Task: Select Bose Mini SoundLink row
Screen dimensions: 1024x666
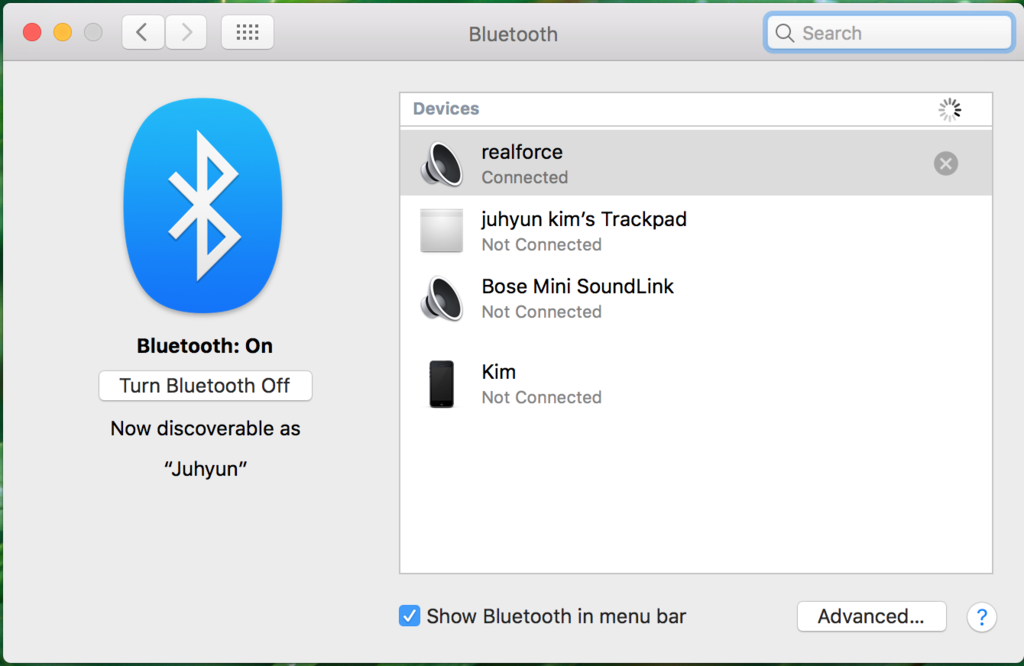Action: coord(696,298)
